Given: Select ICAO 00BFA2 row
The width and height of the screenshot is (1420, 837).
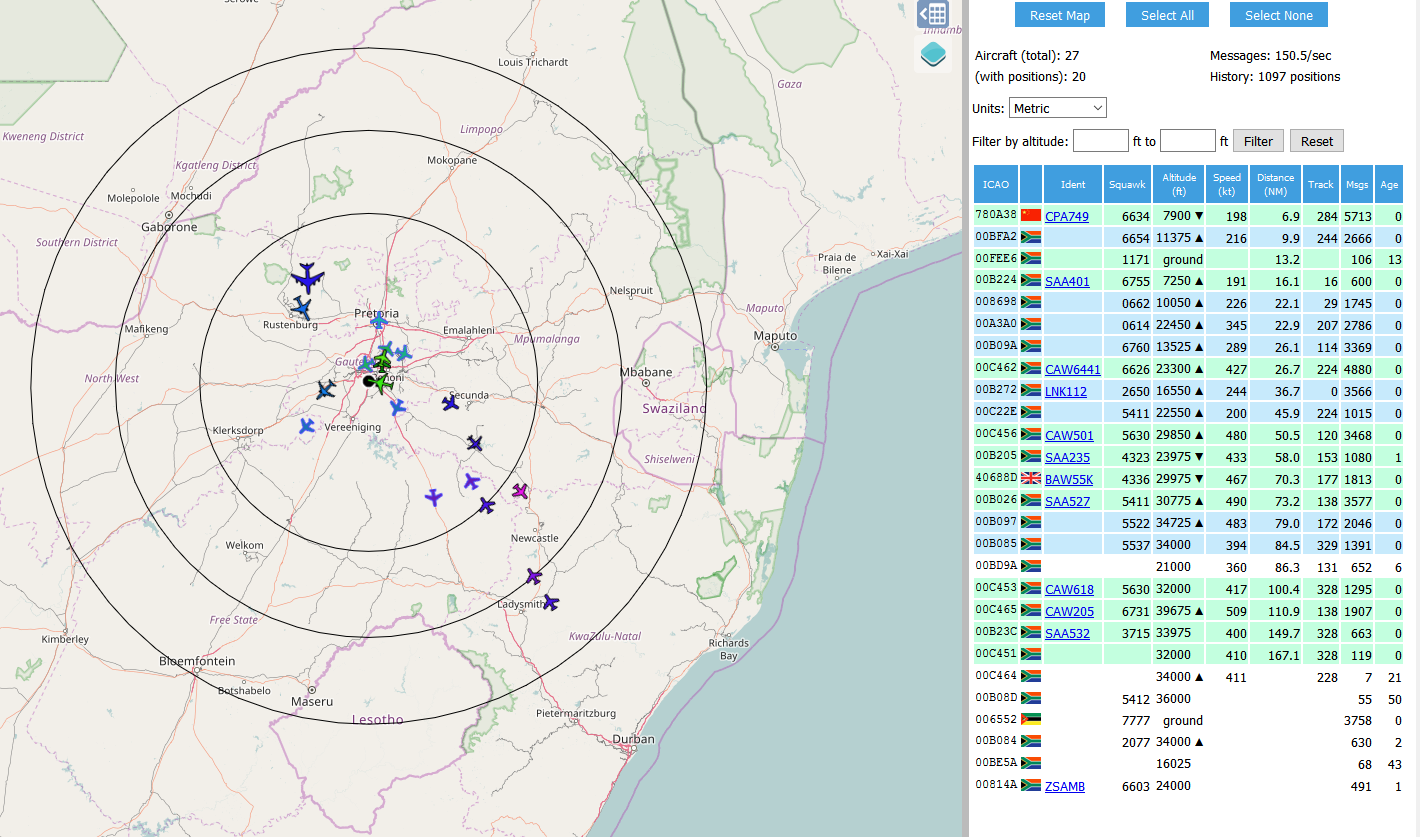Looking at the screenshot, I should click(x=1188, y=238).
